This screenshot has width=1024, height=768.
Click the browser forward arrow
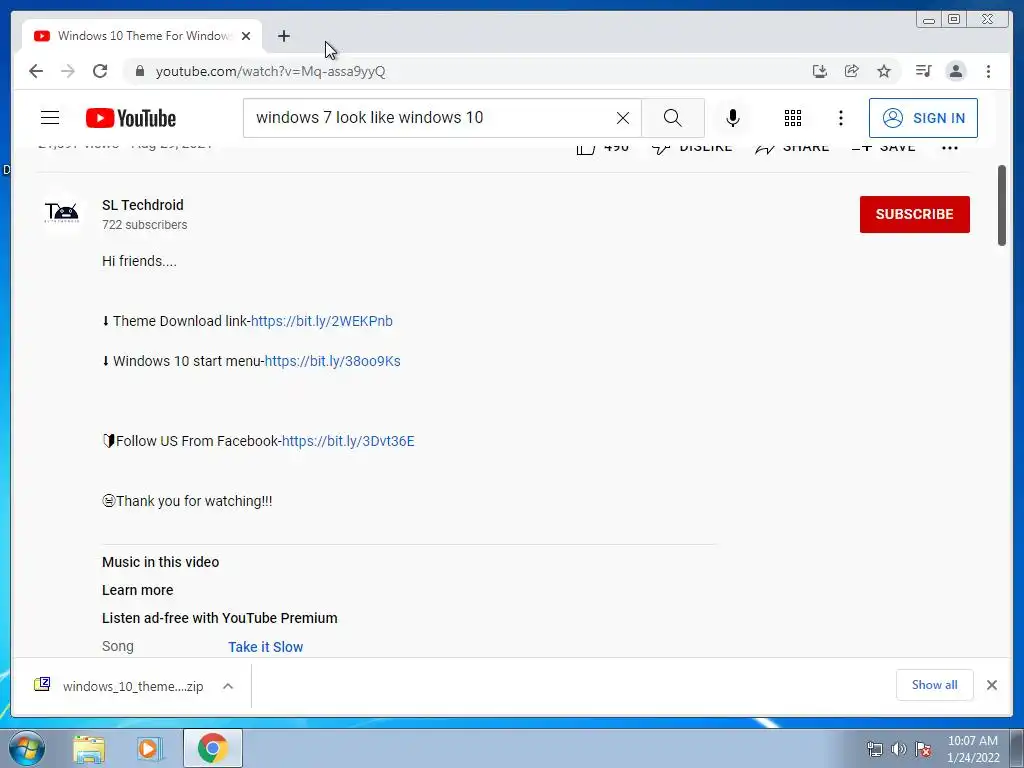68,71
